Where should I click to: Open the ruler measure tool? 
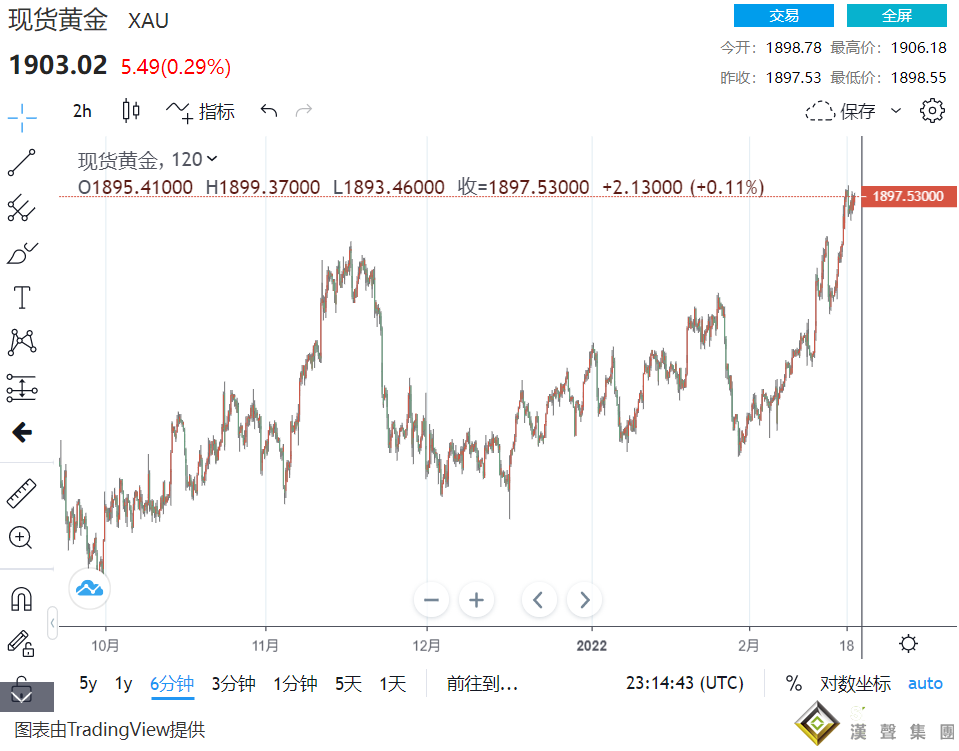click(x=22, y=493)
